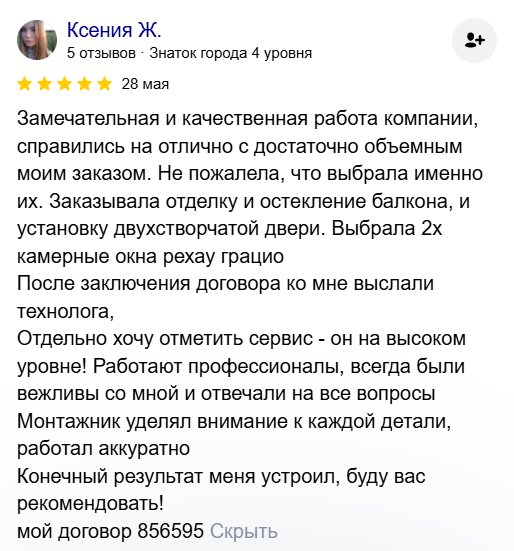The image size is (514, 551).
Task: Click the 'рекомендовать!' text line
Action: tap(90, 504)
